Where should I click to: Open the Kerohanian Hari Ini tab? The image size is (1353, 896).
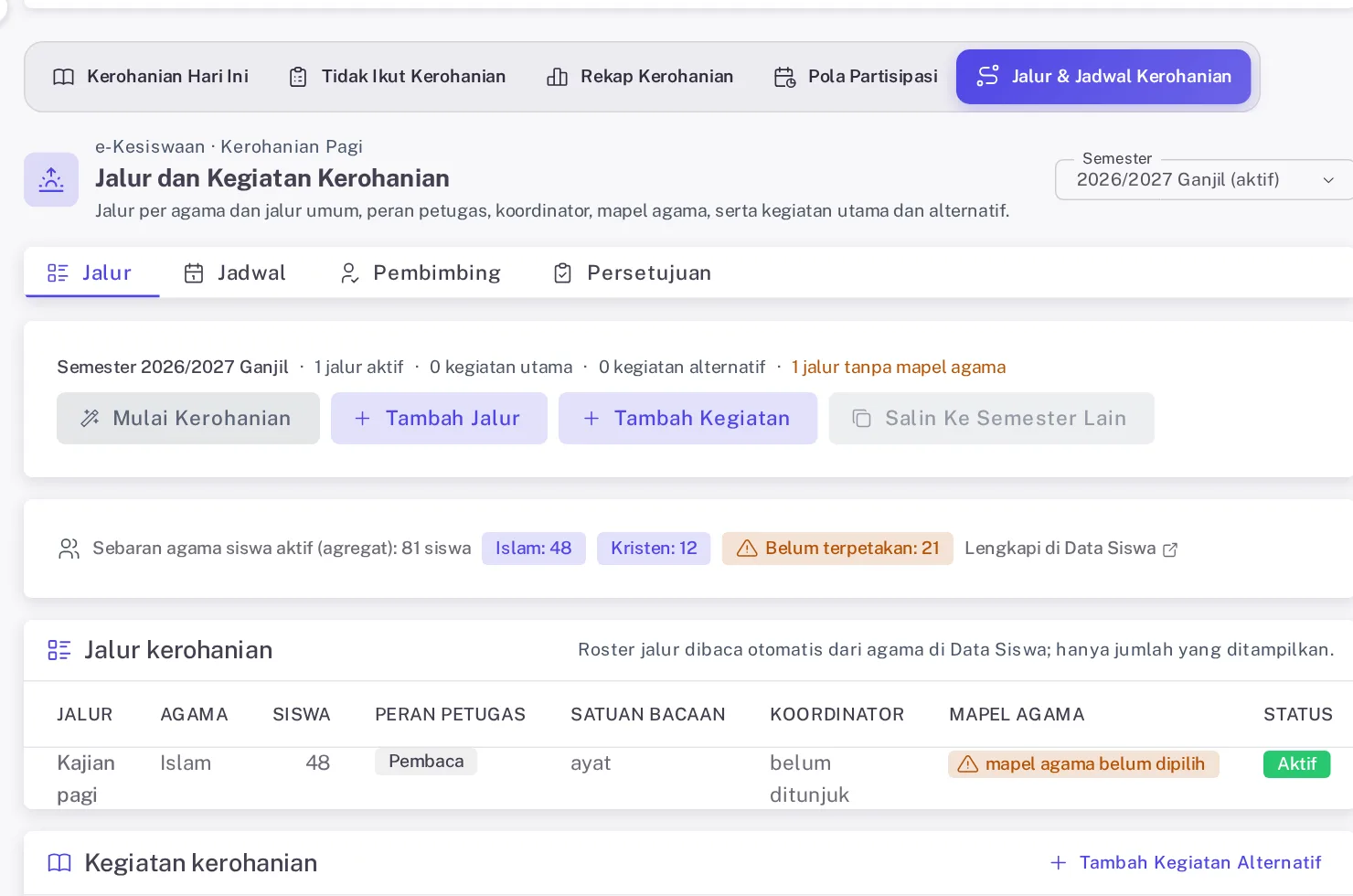[151, 77]
